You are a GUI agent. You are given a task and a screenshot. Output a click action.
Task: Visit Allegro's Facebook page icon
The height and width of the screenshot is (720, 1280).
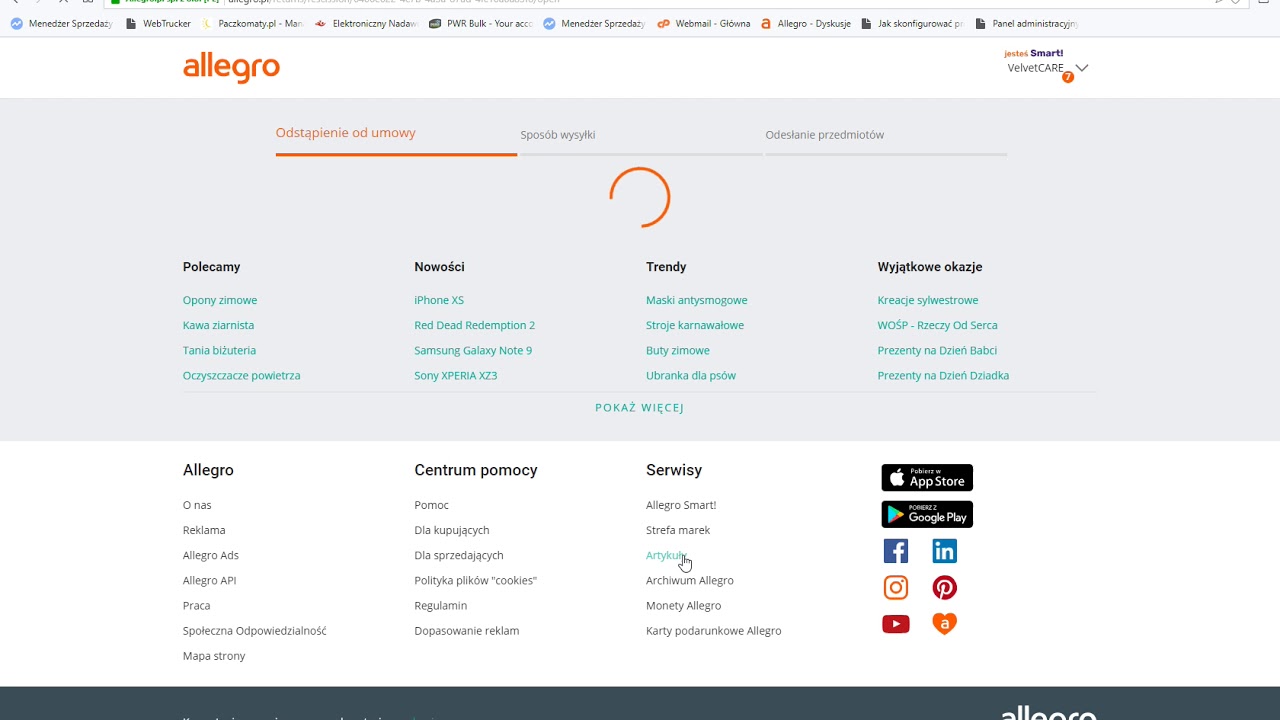point(896,551)
